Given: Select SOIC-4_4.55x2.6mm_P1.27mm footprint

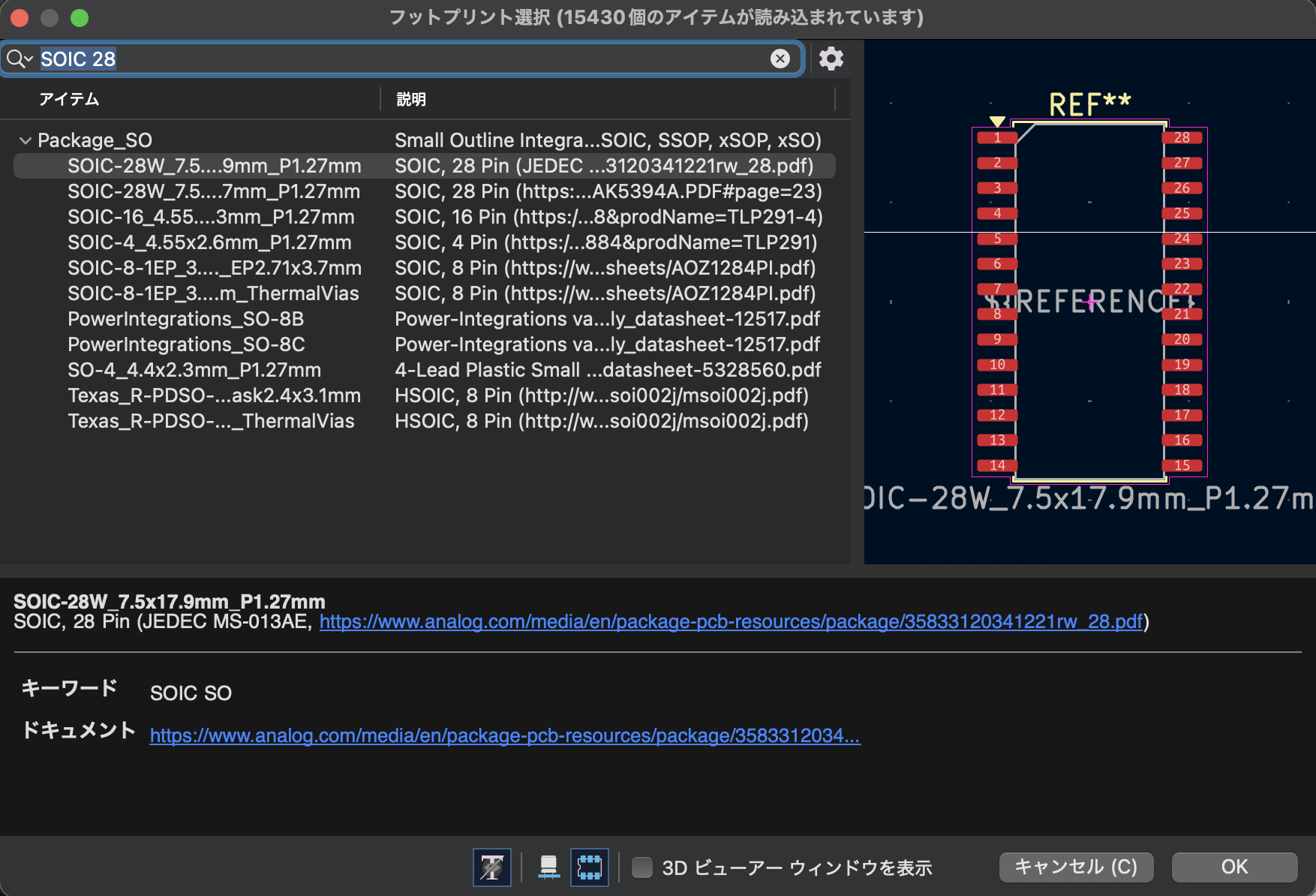Looking at the screenshot, I should [209, 242].
